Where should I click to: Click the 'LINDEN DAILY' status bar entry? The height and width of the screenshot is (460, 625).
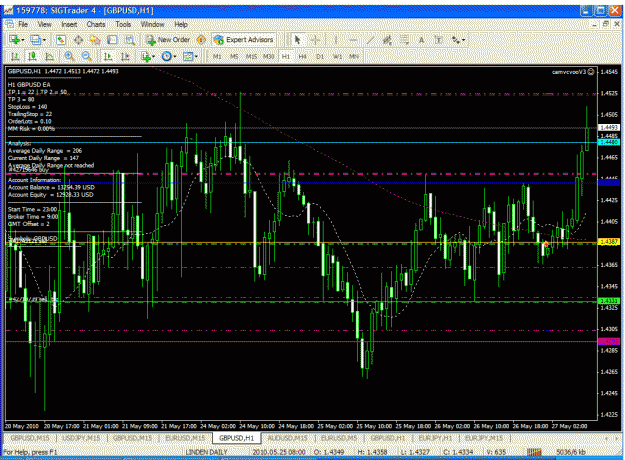pos(206,452)
